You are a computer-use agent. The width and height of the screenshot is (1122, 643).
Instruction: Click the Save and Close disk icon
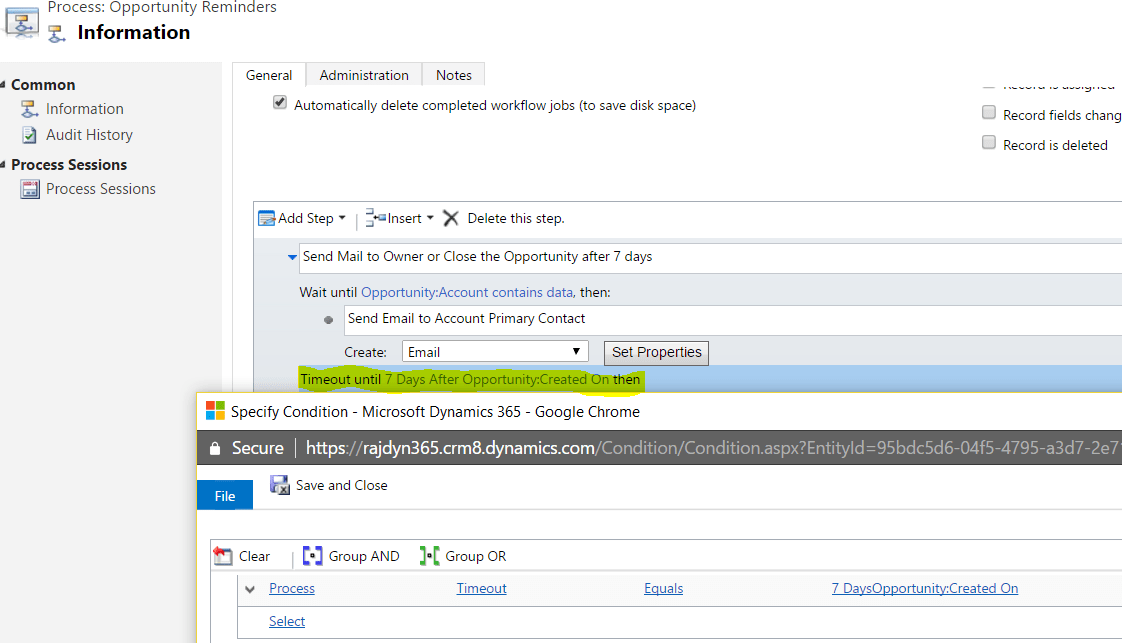click(x=280, y=485)
